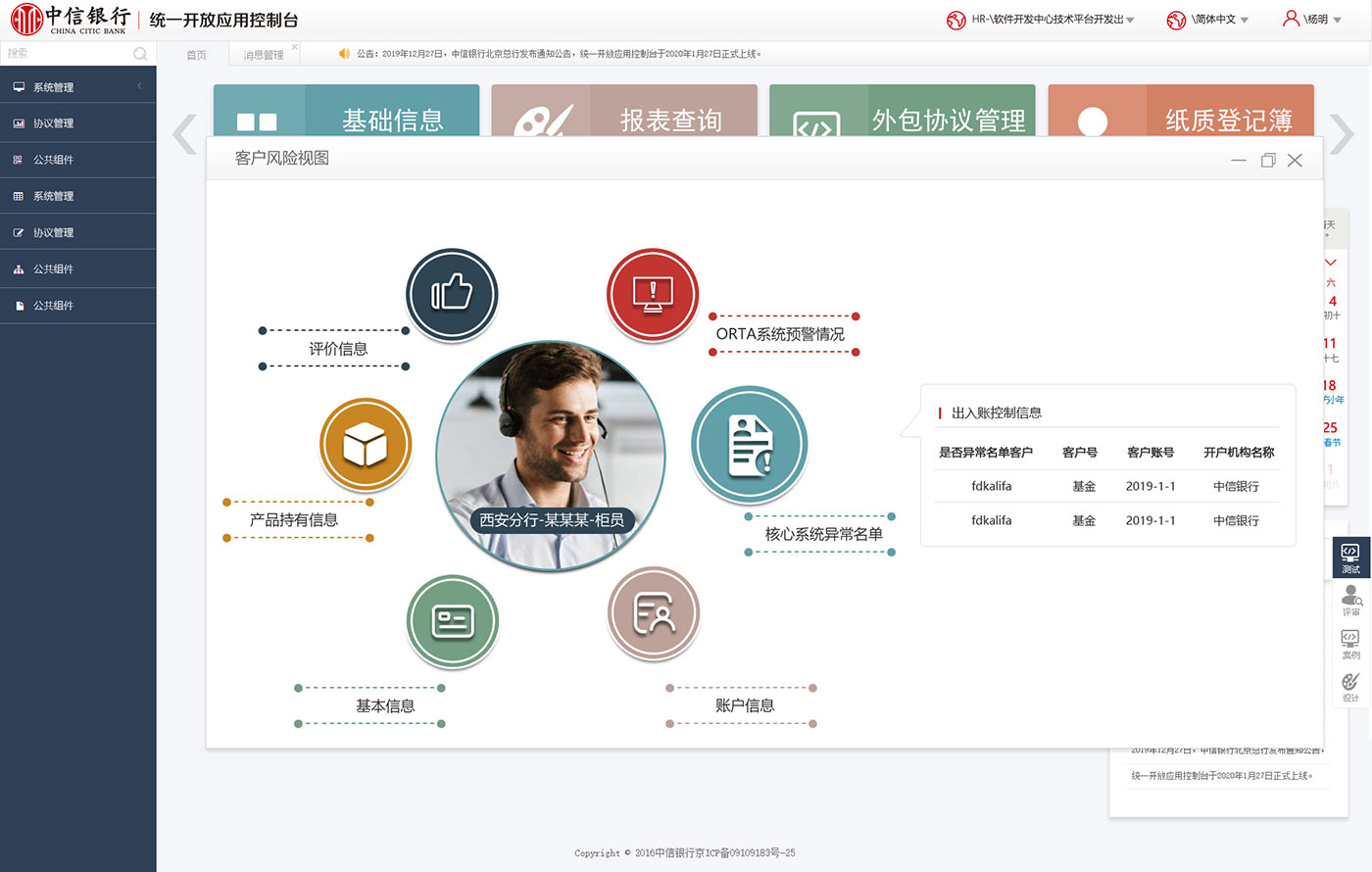Click the thumbs-up icon above 评价信息
Viewport: 1372px width, 872px height.
(452, 293)
